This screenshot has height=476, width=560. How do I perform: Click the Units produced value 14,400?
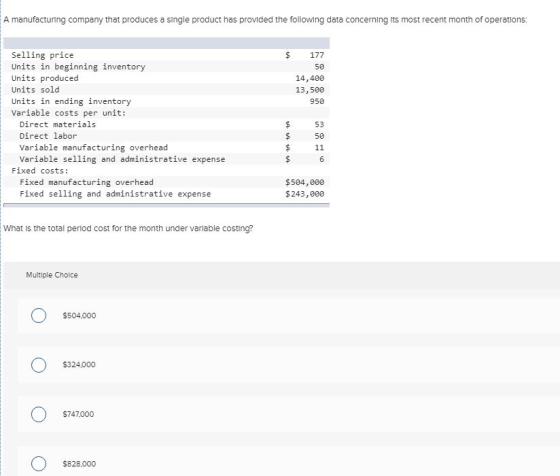[x=310, y=78]
